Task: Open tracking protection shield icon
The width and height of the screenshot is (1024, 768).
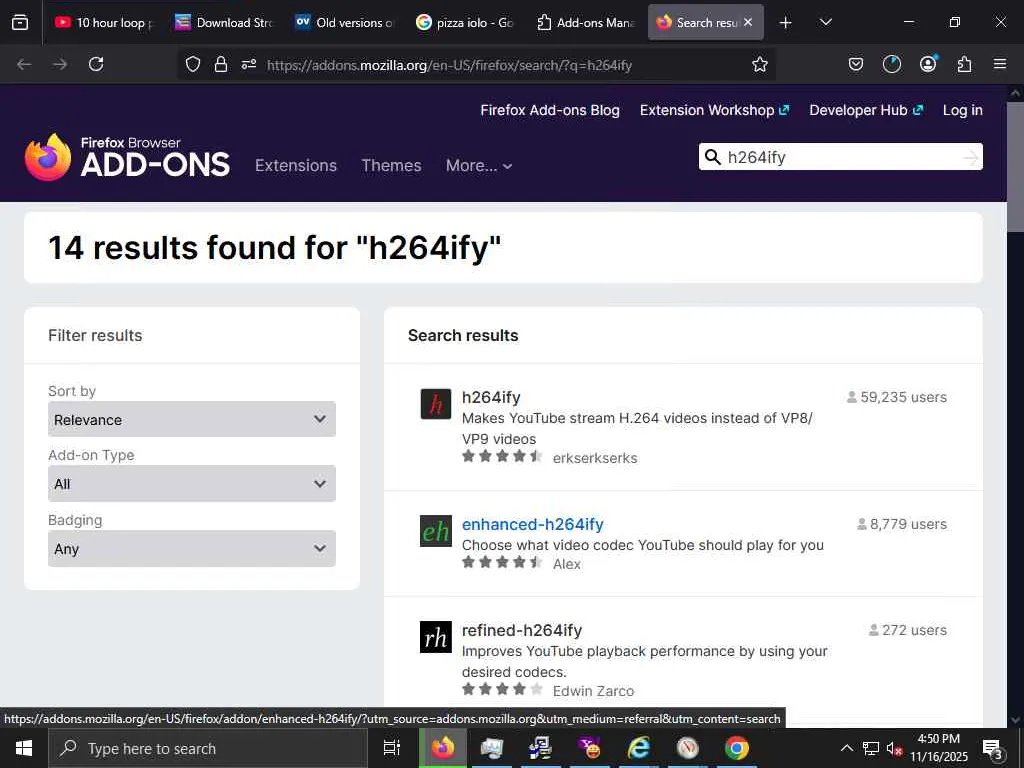Action: click(x=193, y=64)
